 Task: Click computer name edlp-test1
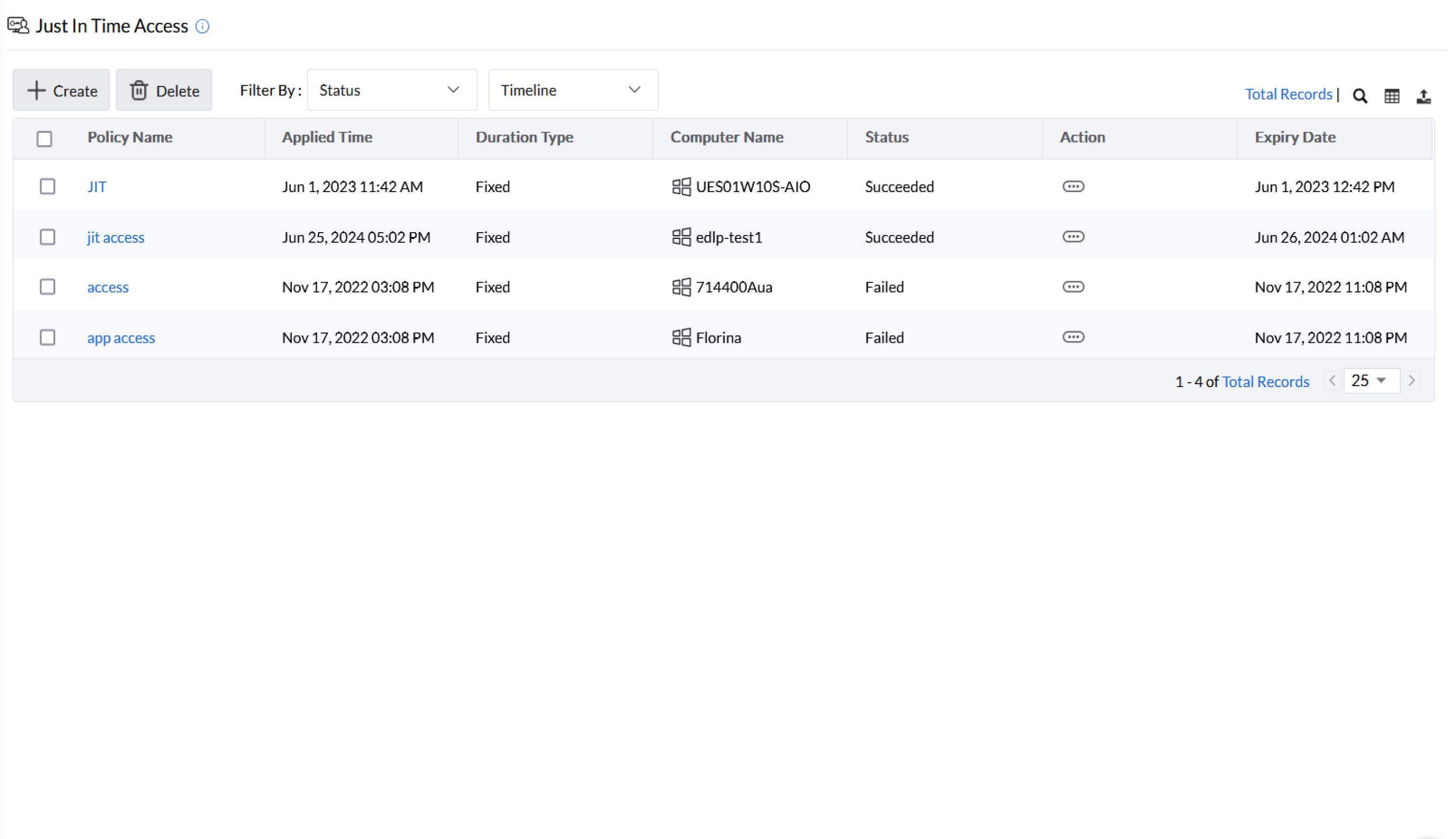pos(729,237)
